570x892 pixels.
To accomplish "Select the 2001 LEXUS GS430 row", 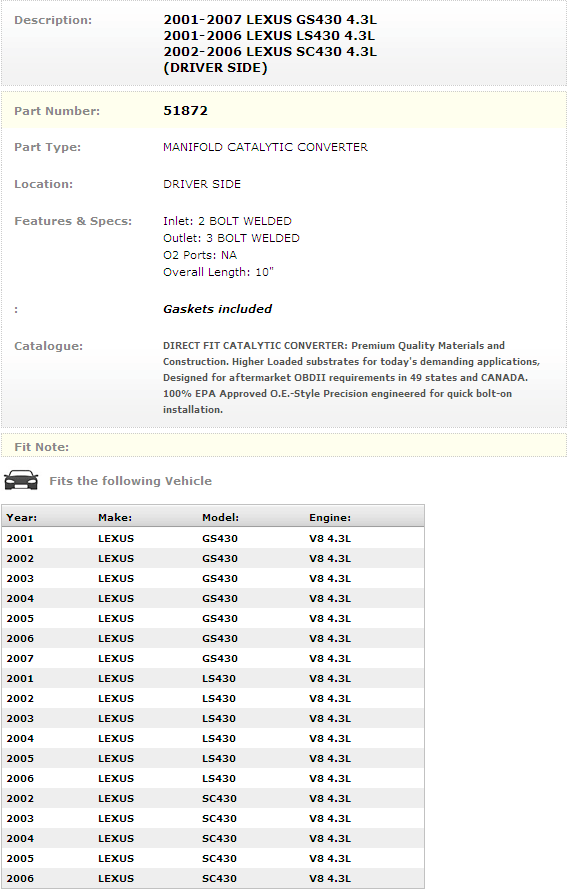I will pyautogui.click(x=213, y=538).
